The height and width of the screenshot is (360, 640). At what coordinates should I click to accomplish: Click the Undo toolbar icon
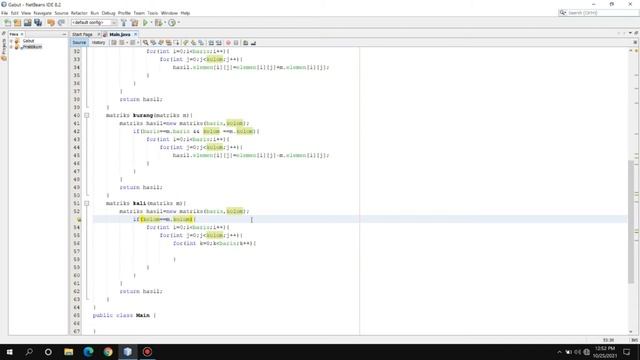tap(51, 22)
